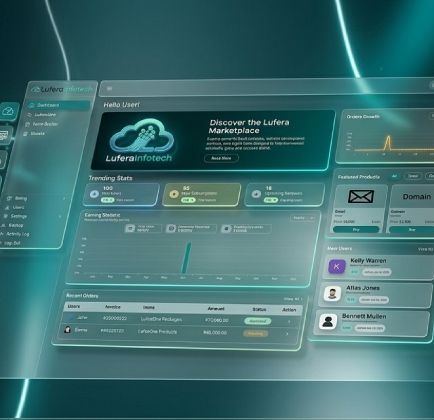The width and height of the screenshot is (434, 420).
Task: Open the Yearly dropdown in Earning Statistic
Action: point(303,218)
